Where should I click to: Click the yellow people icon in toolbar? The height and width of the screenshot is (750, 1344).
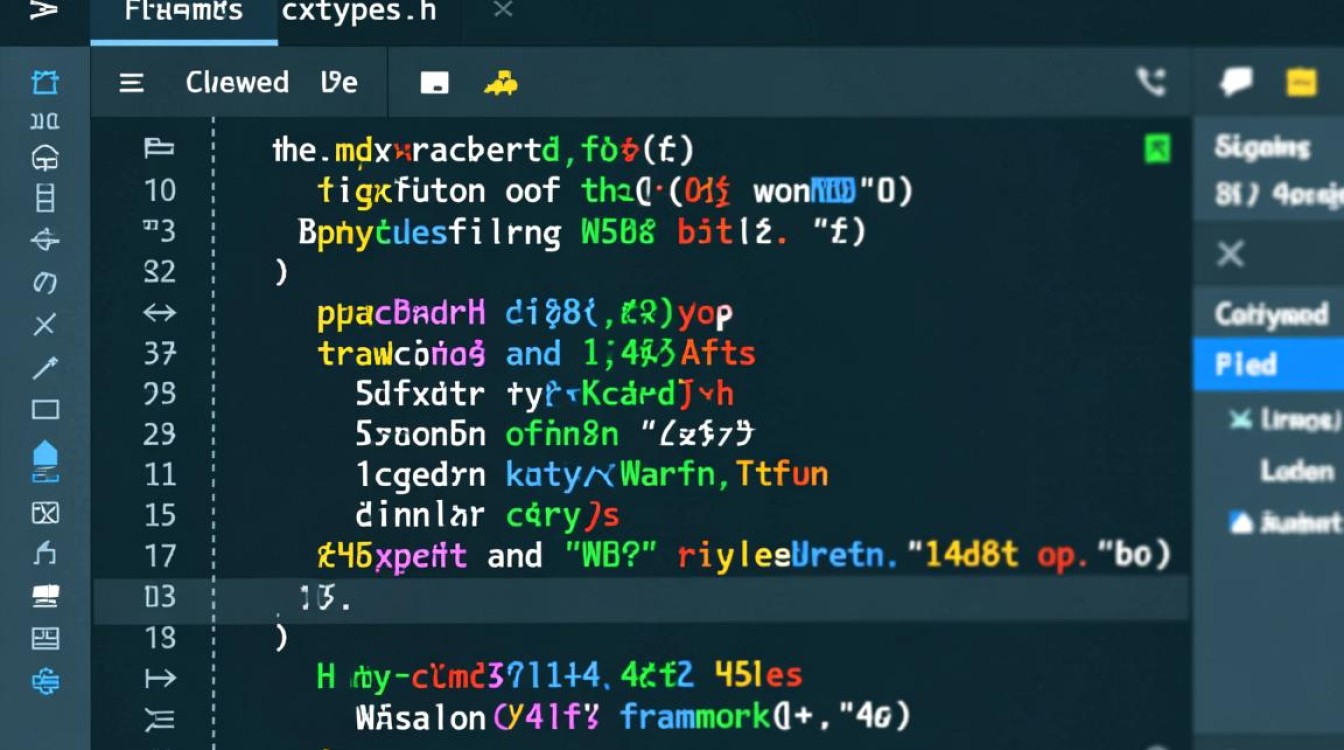coord(500,84)
